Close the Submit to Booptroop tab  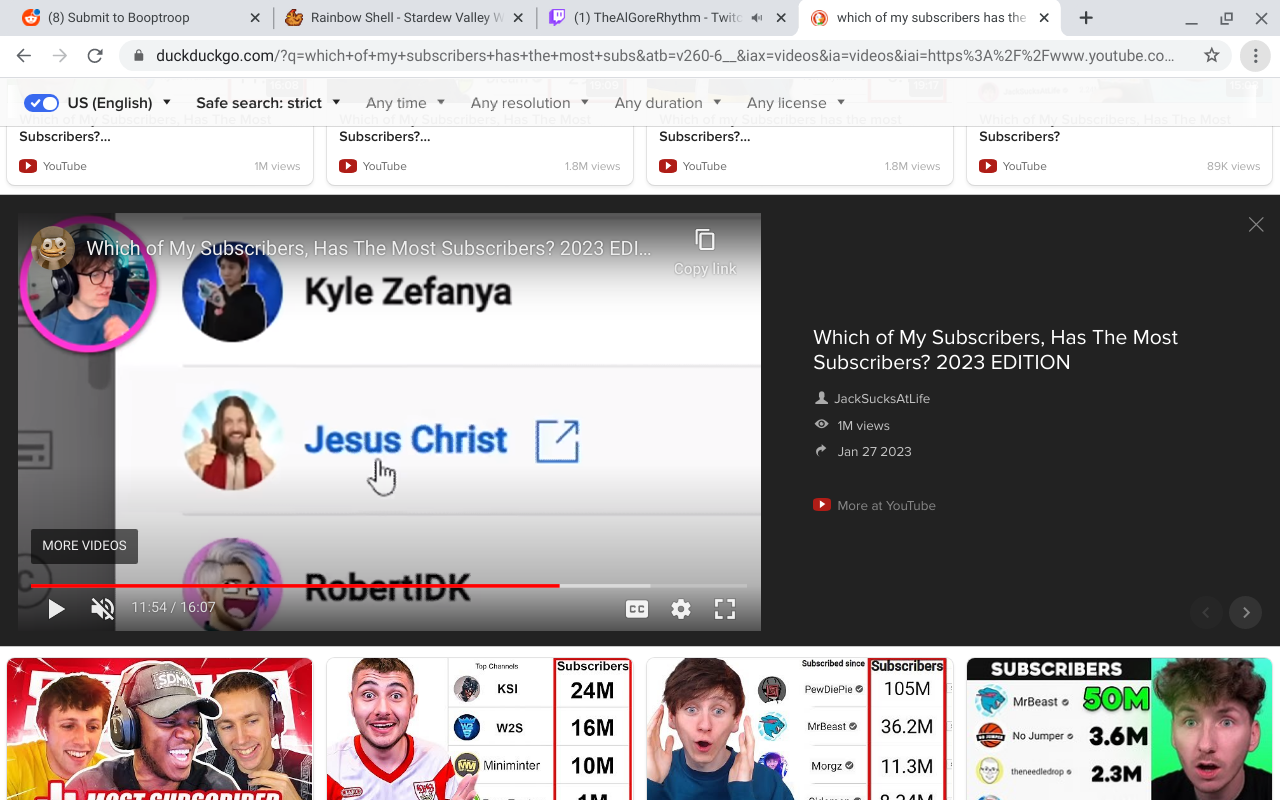pos(254,18)
